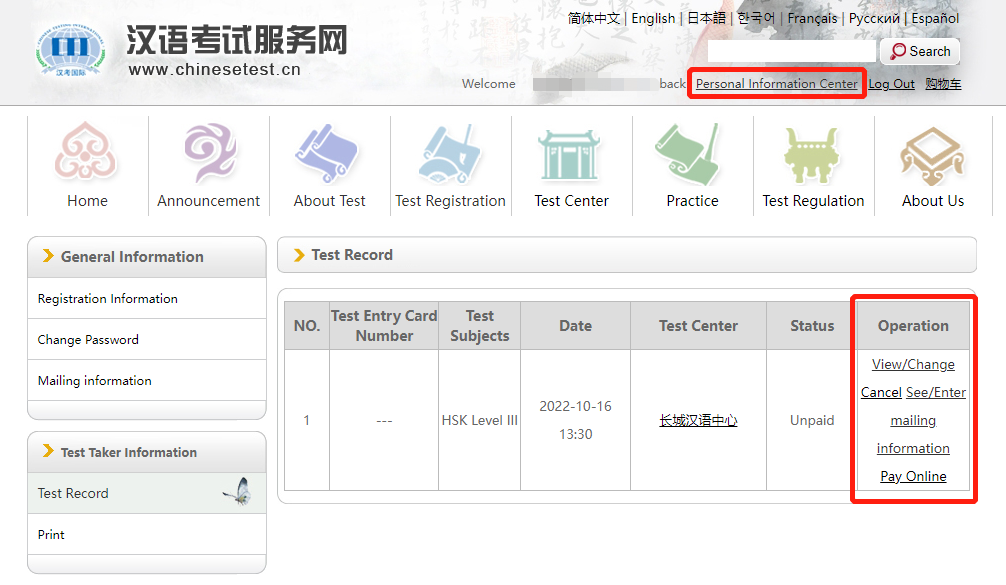1006x585 pixels.
Task: Click the About Test scroll icon
Action: coord(329,154)
